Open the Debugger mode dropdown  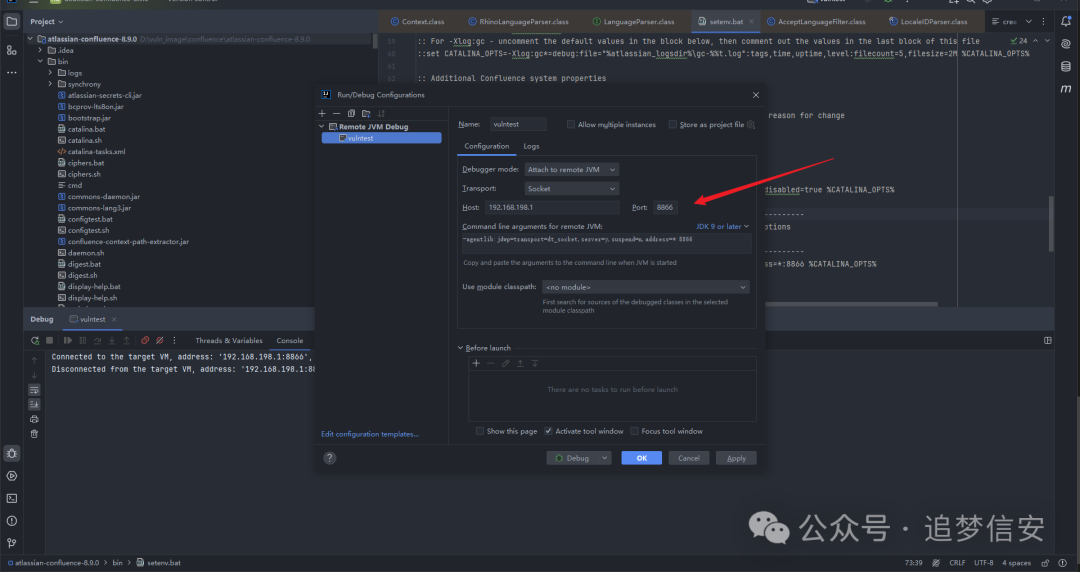[572, 170]
